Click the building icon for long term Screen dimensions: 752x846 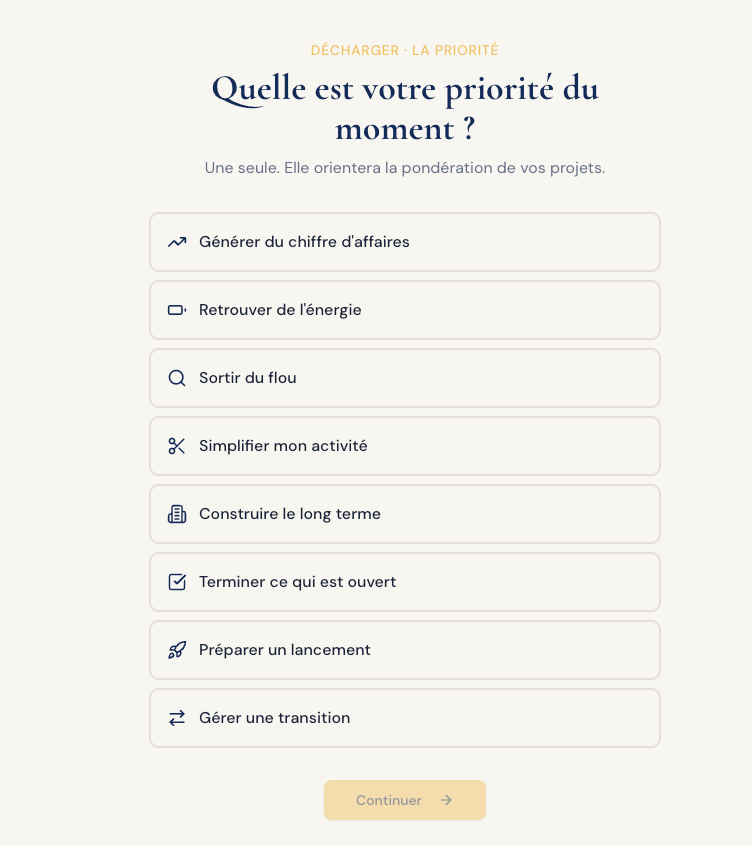(x=177, y=514)
